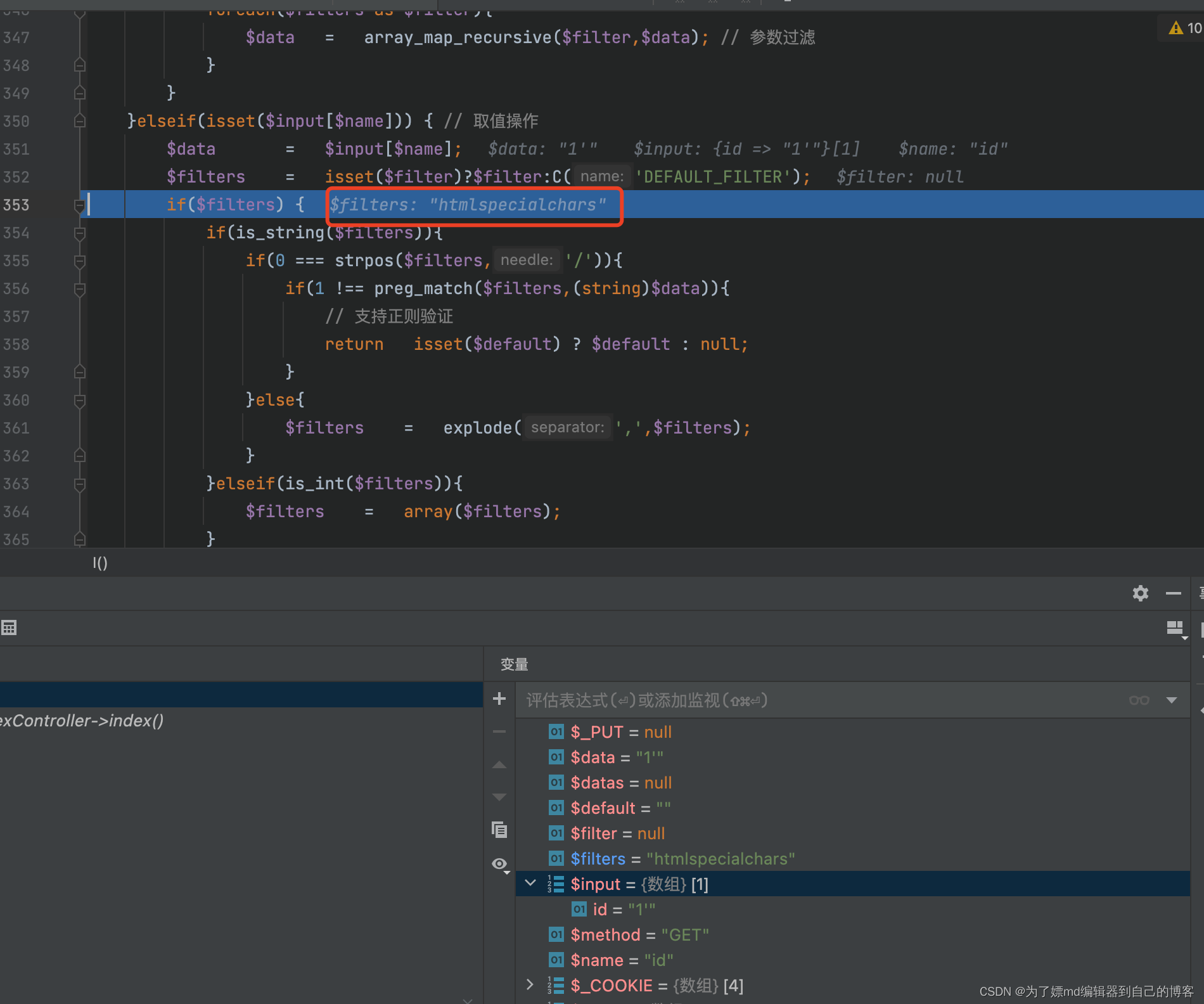Select the $_PUT = null variable
This screenshot has width=1204, height=1004.
(853, 732)
